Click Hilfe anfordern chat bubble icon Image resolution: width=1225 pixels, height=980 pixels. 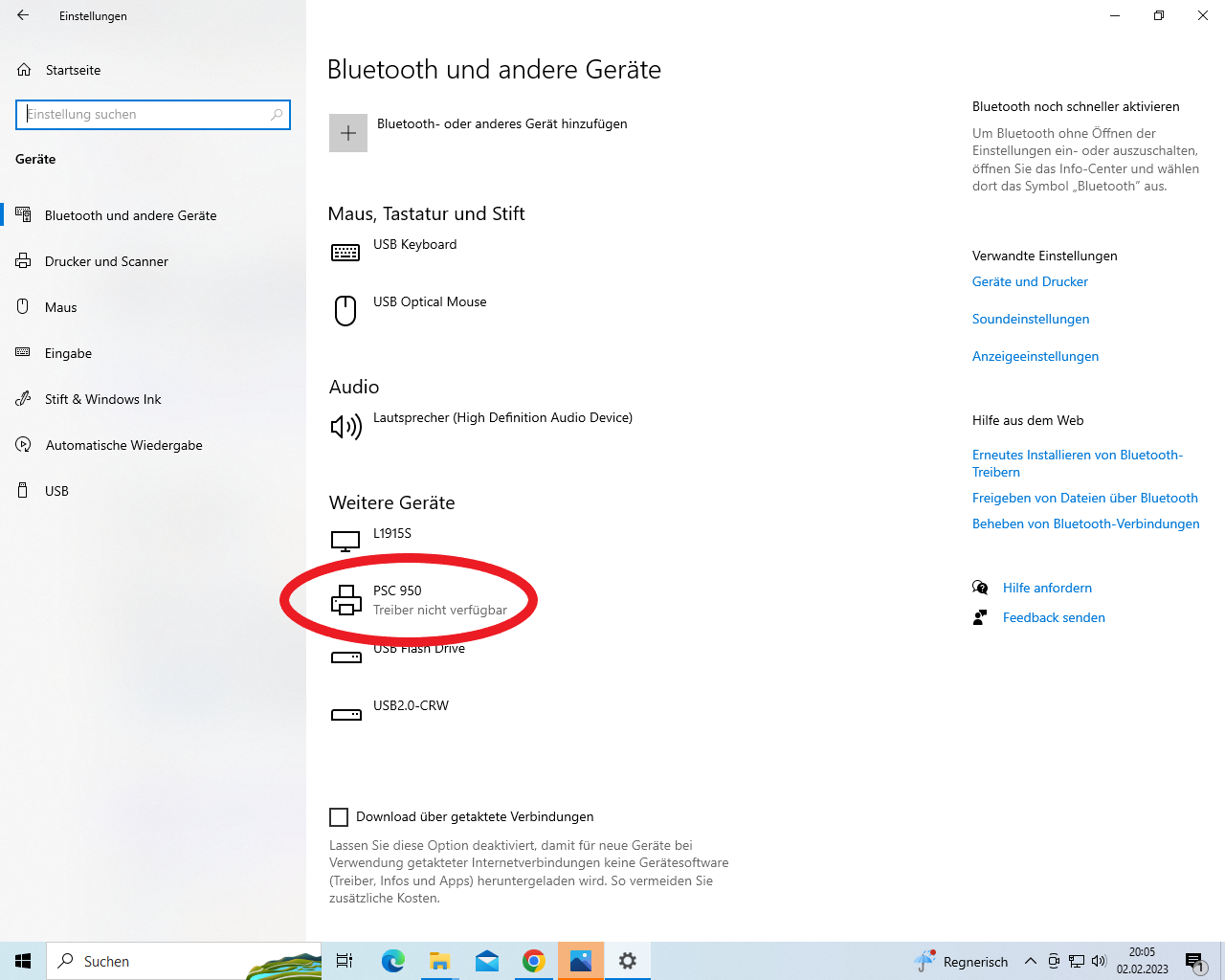980,588
